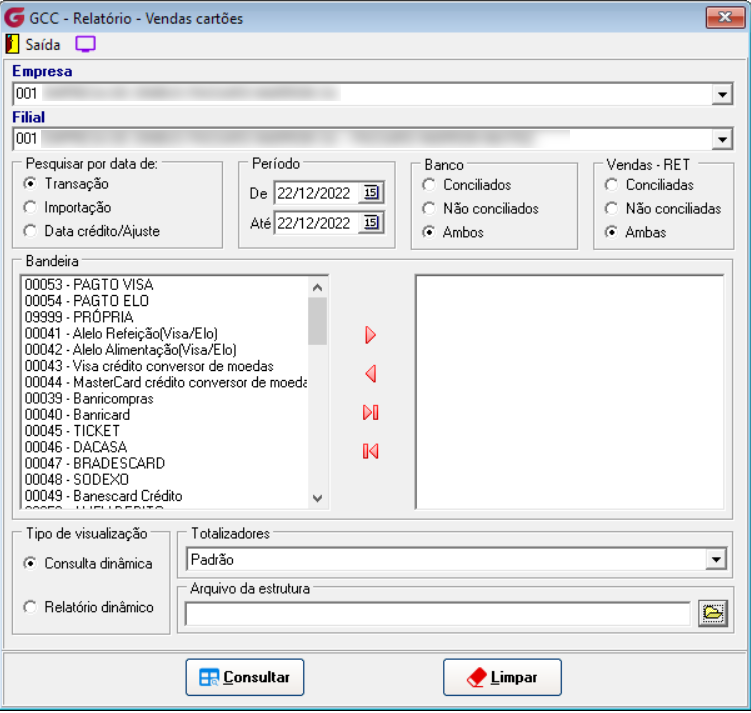Click Saída label to exit
Viewport: 751px width, 713px height.
point(43,45)
